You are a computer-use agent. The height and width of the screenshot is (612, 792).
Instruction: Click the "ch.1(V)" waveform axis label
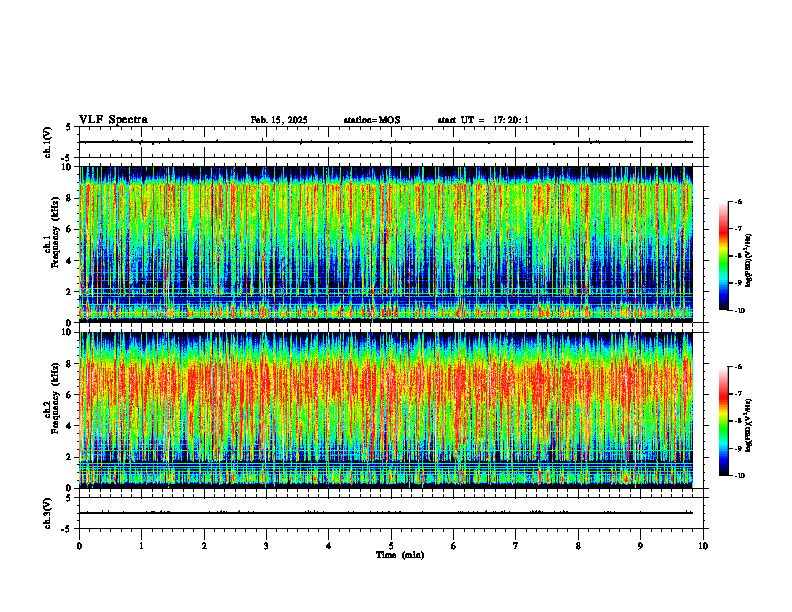(48, 142)
